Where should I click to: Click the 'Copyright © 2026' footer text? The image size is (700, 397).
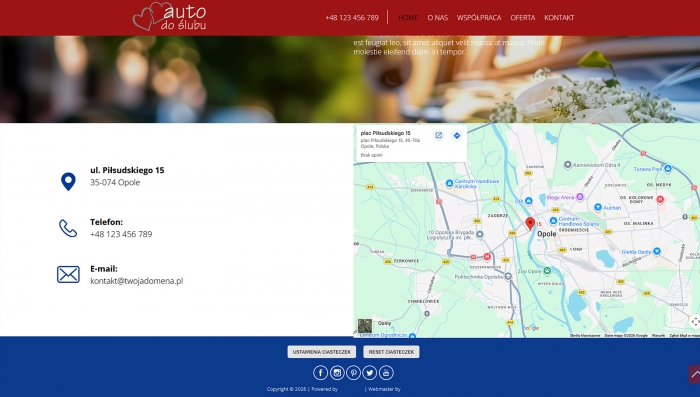point(287,389)
